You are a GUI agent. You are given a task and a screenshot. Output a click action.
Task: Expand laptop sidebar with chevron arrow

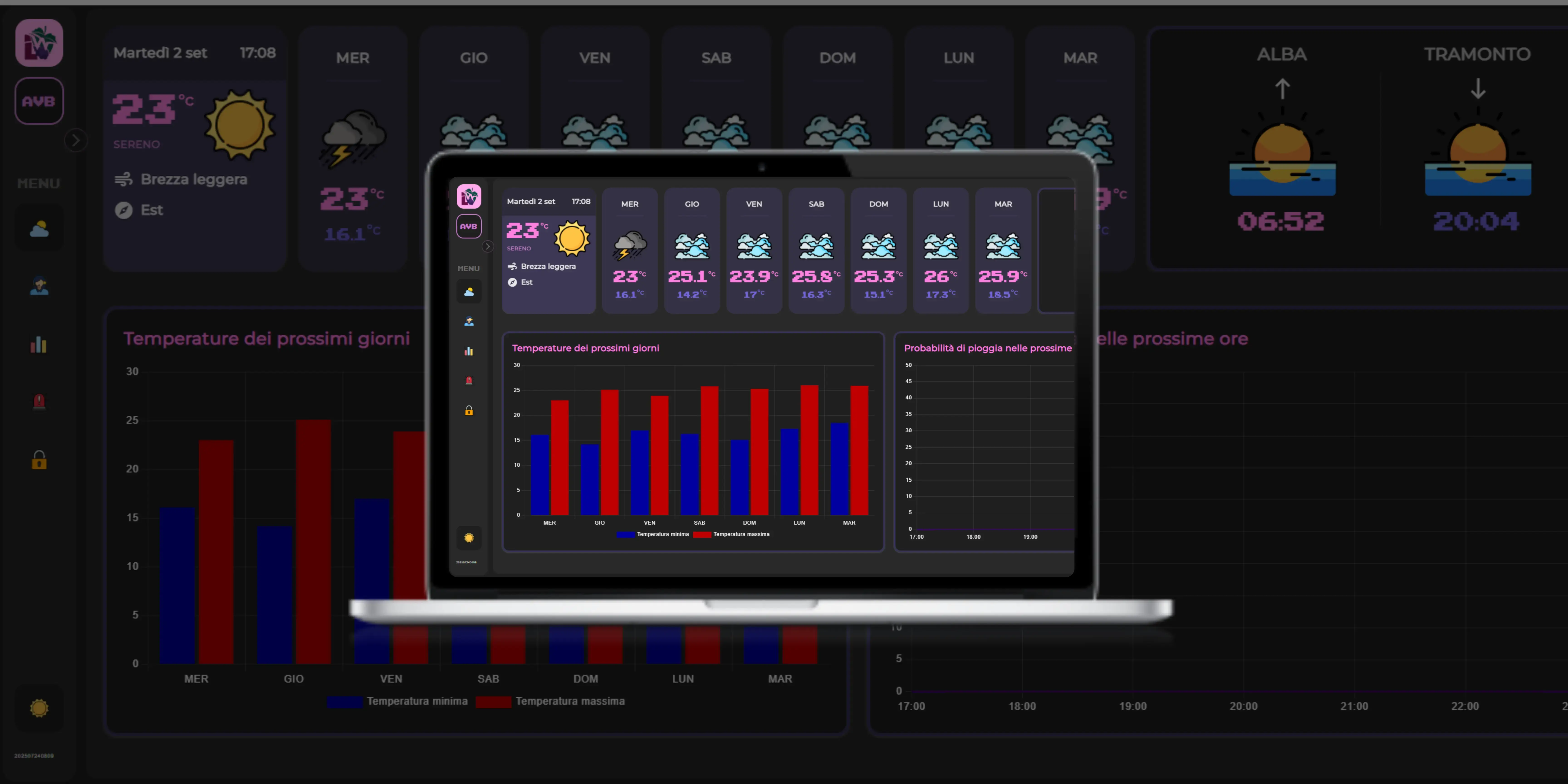pos(487,247)
